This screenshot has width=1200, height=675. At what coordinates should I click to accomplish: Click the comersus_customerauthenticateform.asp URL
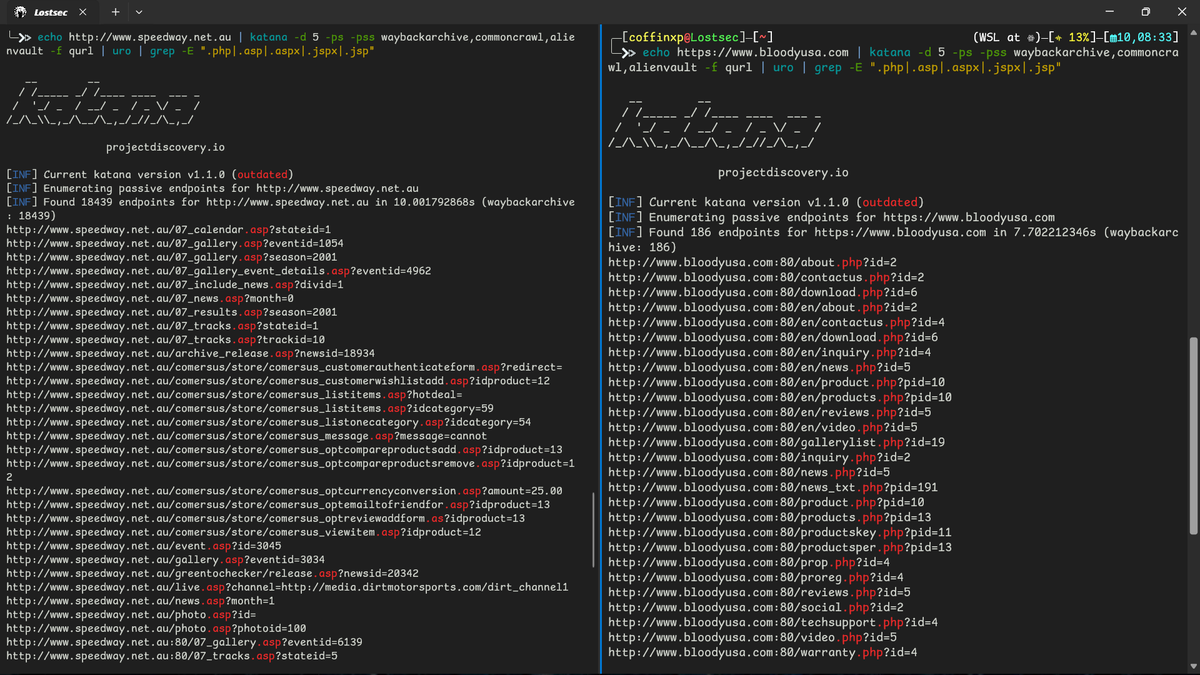click(285, 367)
